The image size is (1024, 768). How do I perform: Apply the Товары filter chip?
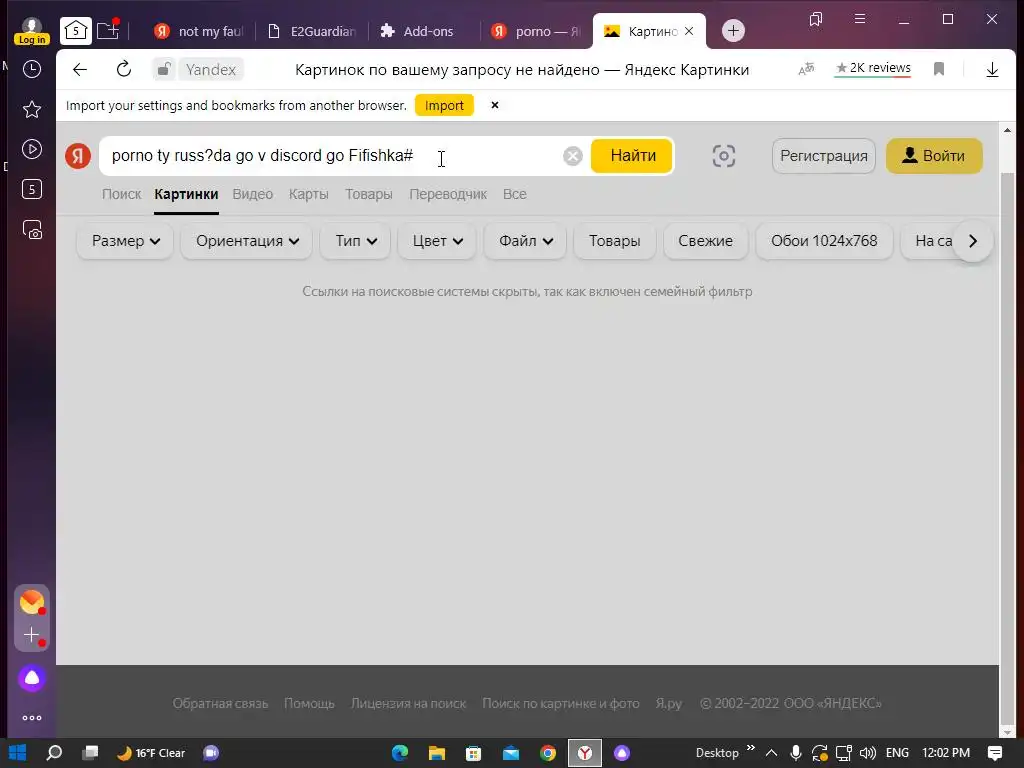615,241
